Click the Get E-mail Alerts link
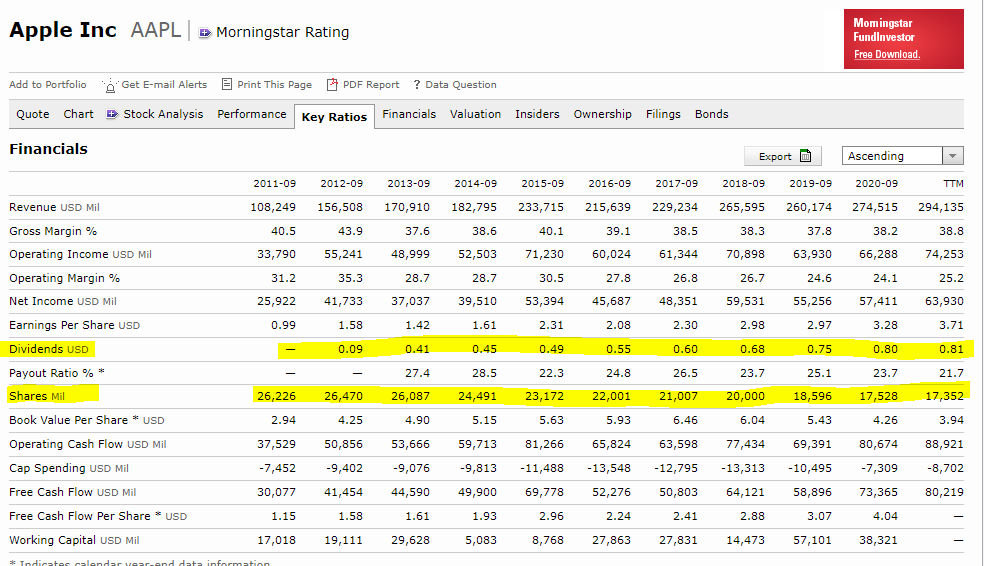This screenshot has width=984, height=566. point(164,85)
